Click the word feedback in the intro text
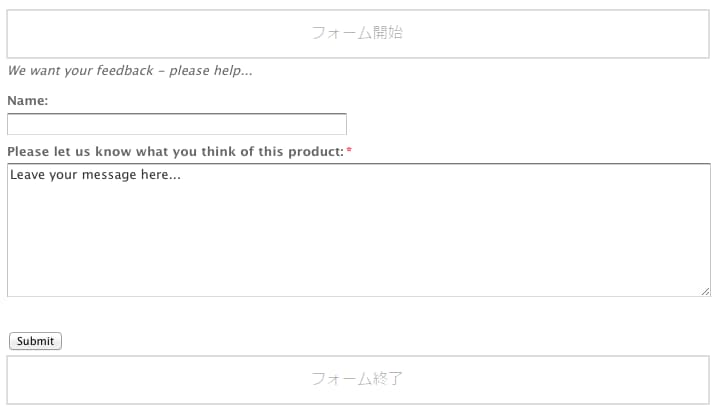 pyautogui.click(x=125, y=70)
